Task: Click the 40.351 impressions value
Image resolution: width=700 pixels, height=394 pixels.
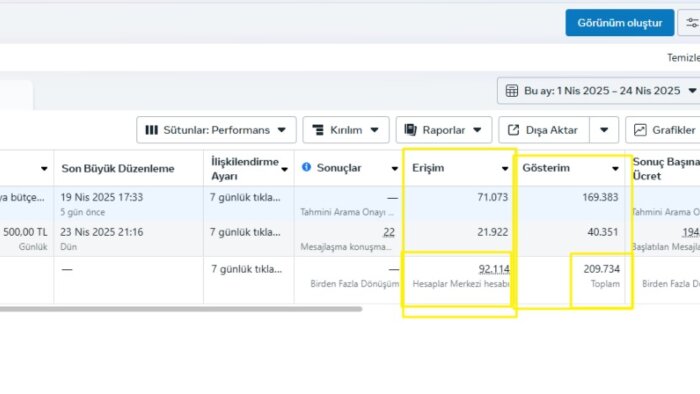Action: coord(603,232)
